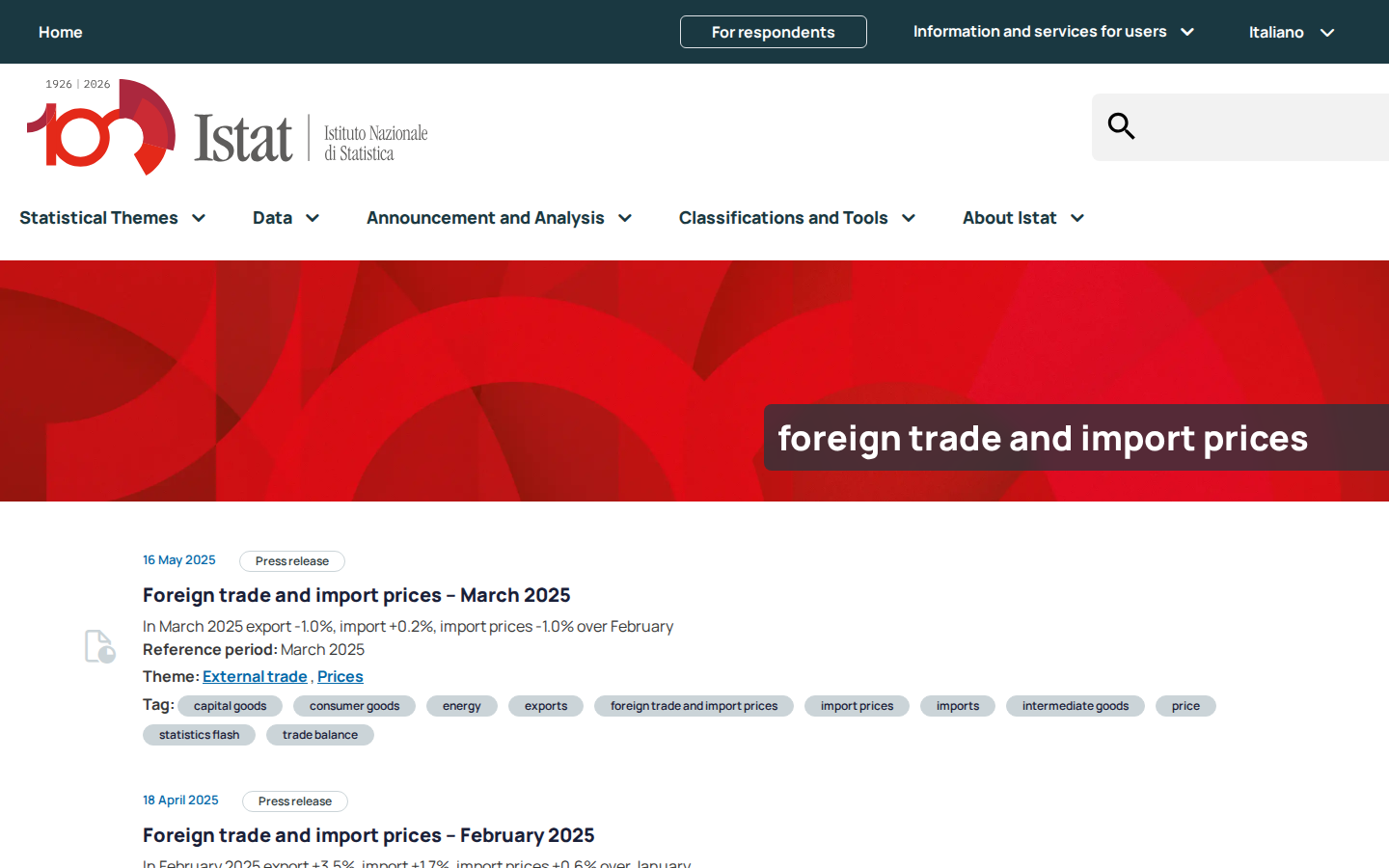
Task: Expand Announcement and Analysis menu
Action: coord(500,218)
